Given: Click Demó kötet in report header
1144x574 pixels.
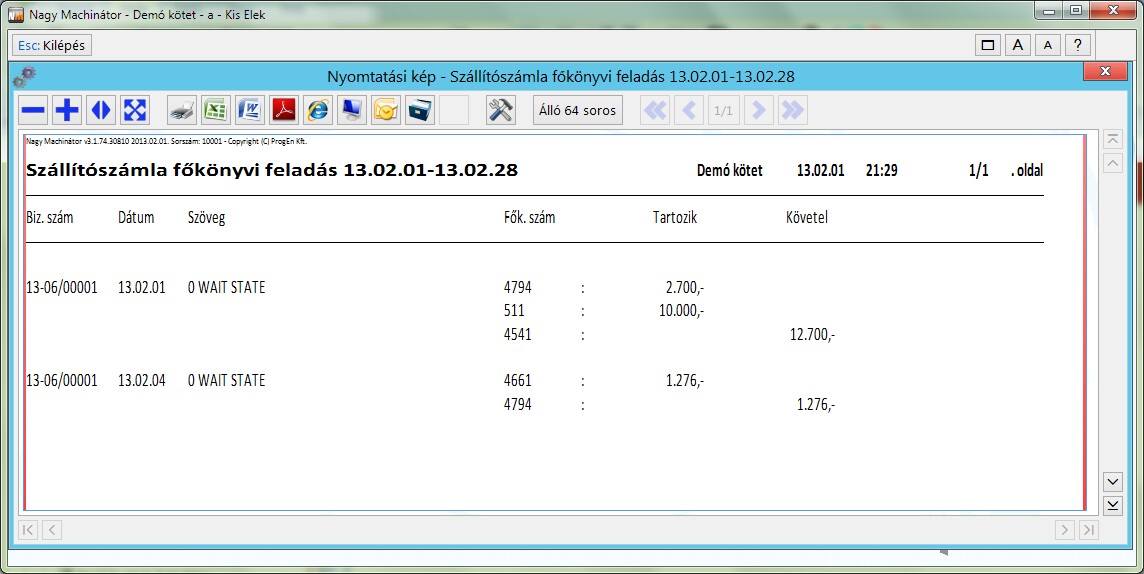Looking at the screenshot, I should click(730, 171).
